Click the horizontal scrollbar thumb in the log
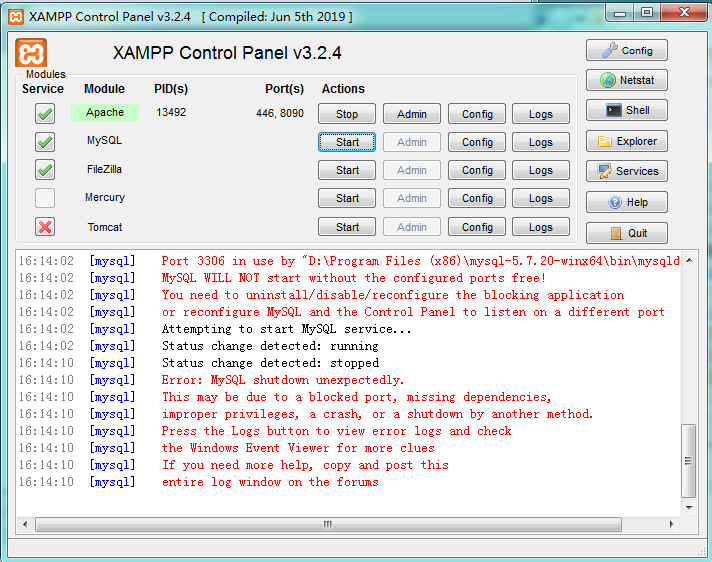This screenshot has width=712, height=562. tap(328, 524)
